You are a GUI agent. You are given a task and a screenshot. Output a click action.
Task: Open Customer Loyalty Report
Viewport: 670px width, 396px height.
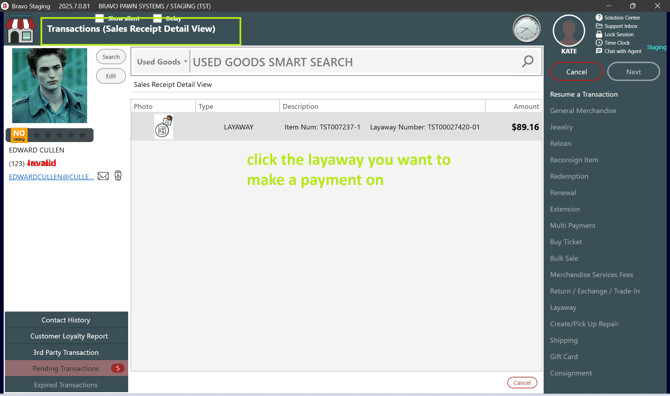tap(66, 336)
